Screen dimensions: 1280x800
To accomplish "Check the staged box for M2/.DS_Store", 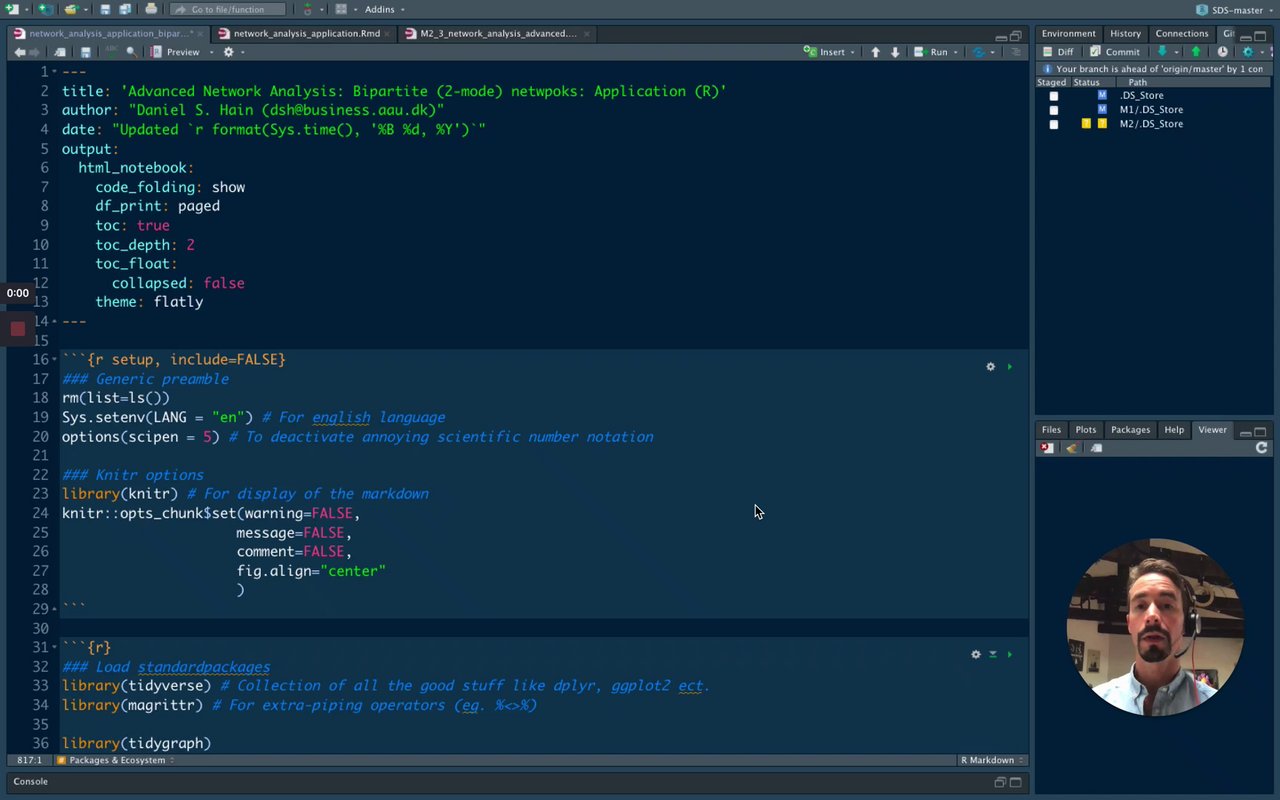I will point(1053,124).
